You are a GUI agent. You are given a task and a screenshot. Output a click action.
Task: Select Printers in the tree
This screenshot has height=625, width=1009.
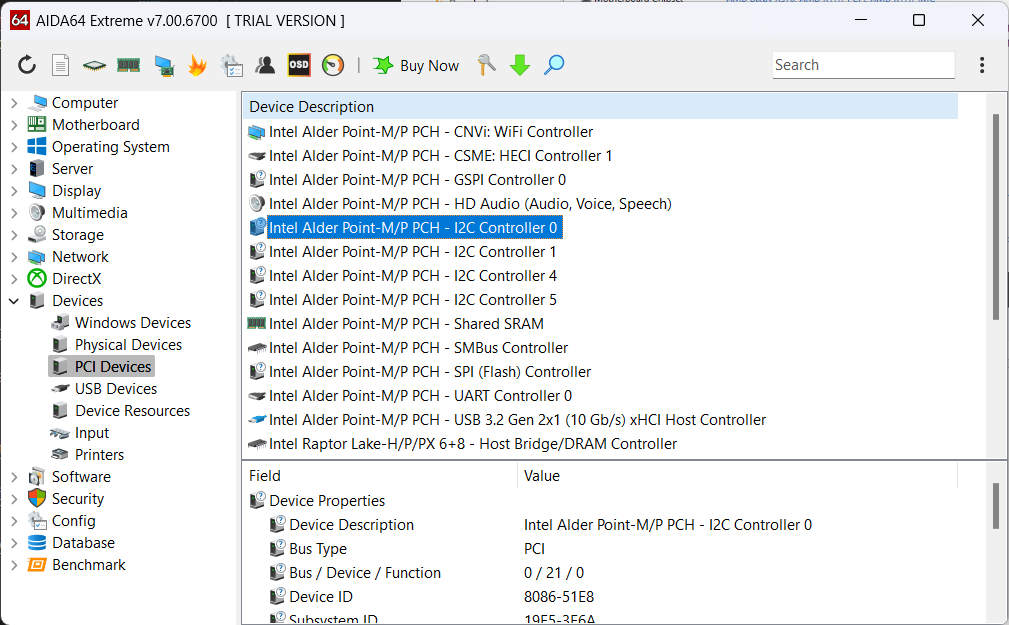tap(99, 454)
